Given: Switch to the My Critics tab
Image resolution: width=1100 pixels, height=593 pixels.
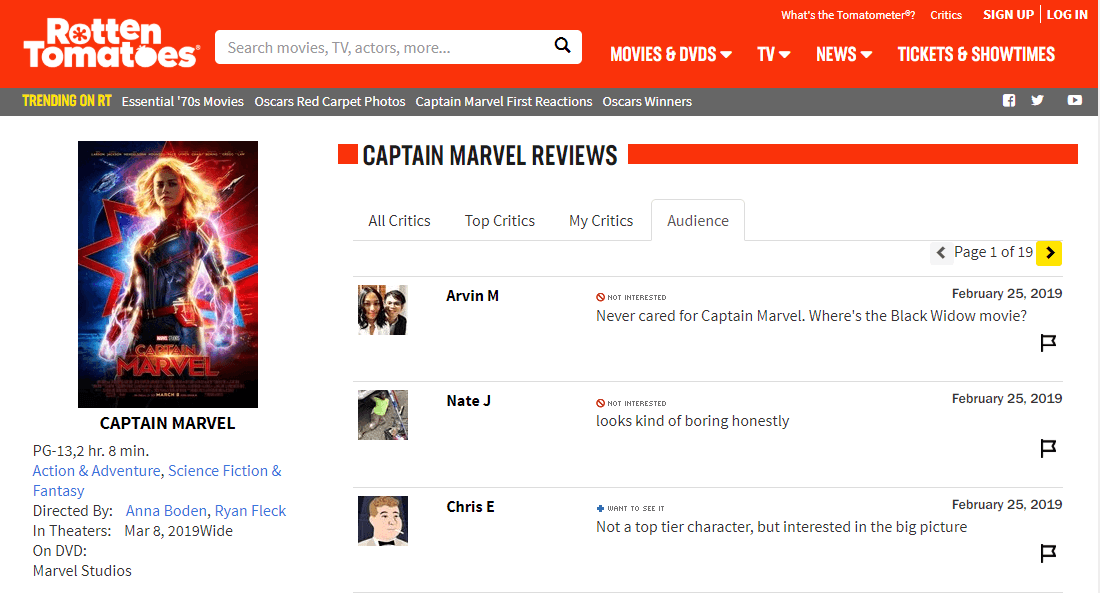Looking at the screenshot, I should coord(601,221).
